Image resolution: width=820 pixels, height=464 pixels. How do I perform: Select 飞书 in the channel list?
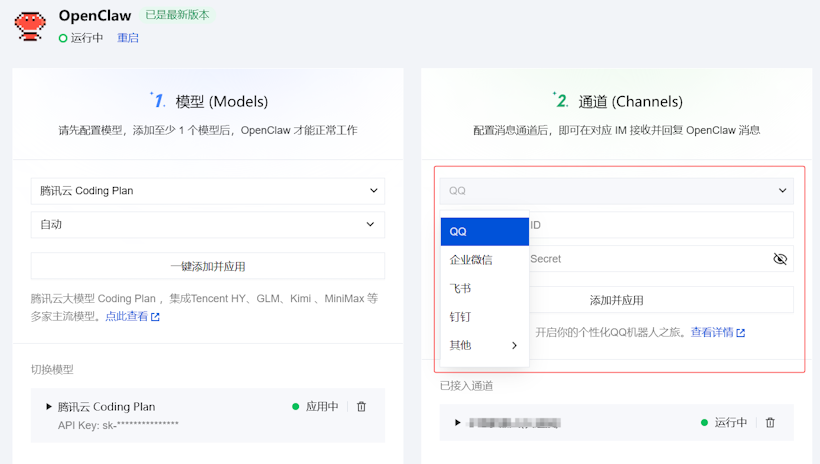click(485, 288)
